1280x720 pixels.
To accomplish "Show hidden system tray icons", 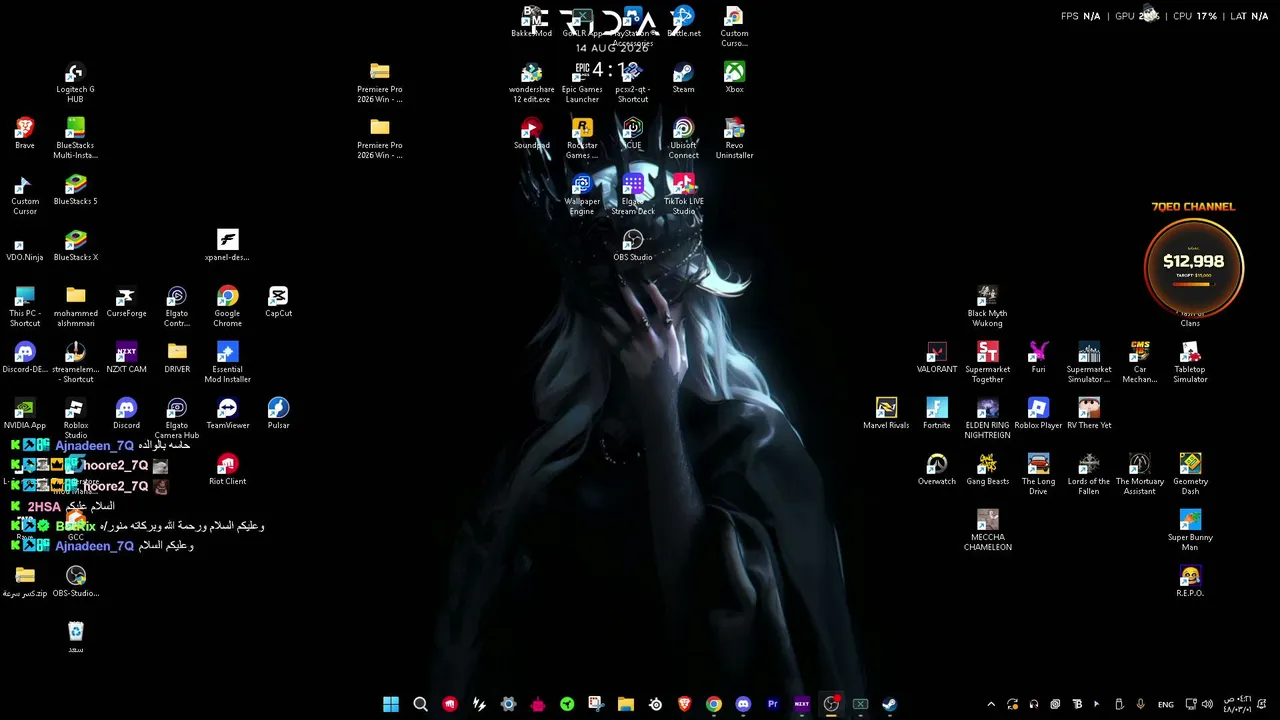I will [x=991, y=704].
